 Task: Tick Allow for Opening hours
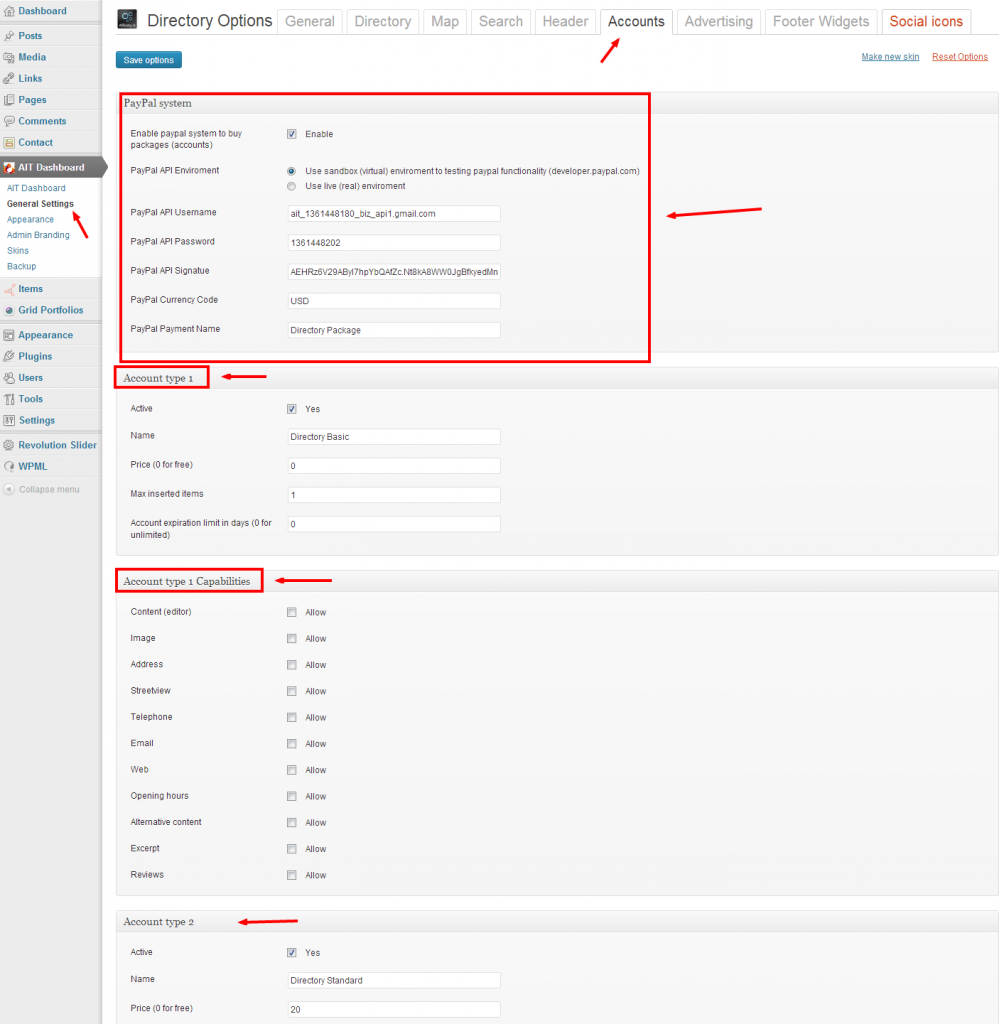tap(292, 796)
